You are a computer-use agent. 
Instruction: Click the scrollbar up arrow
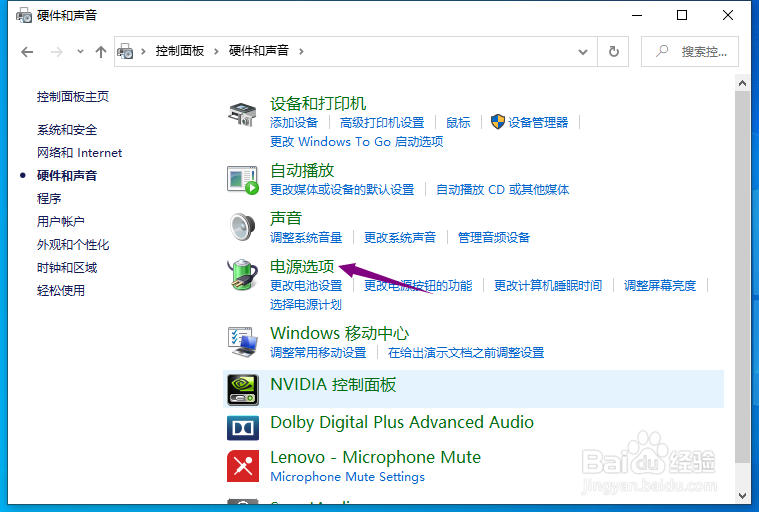click(x=742, y=83)
